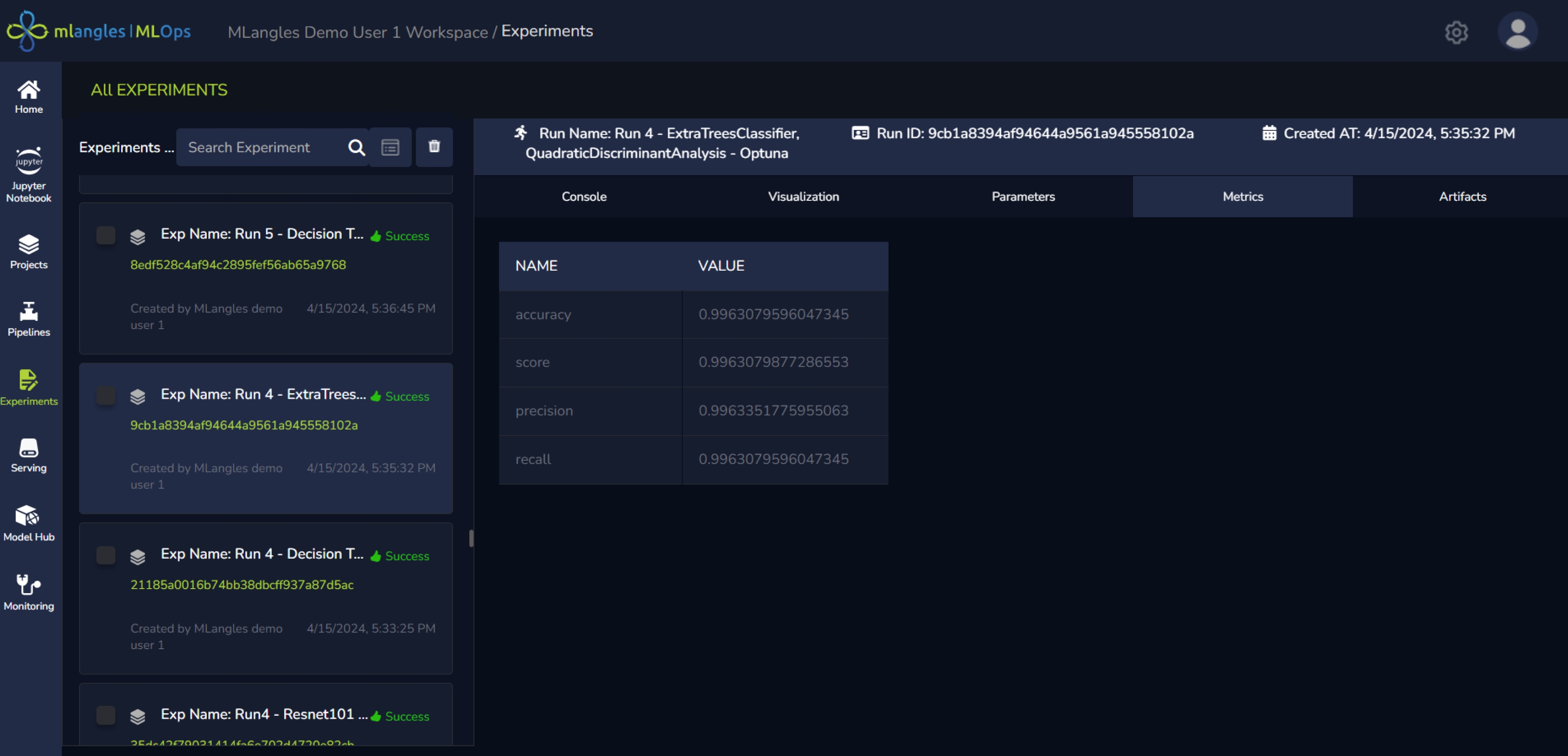Select accuracy value 0.9963079596047345
Viewport: 1568px width, 756px height.
774,315
